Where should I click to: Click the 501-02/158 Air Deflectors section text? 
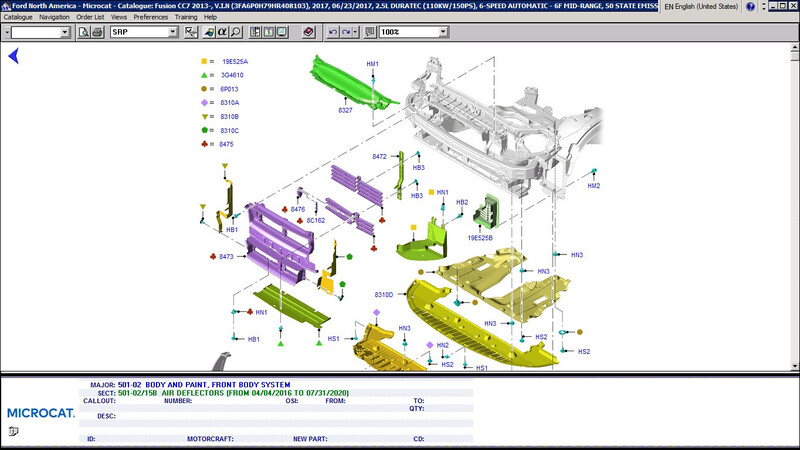[x=233, y=393]
